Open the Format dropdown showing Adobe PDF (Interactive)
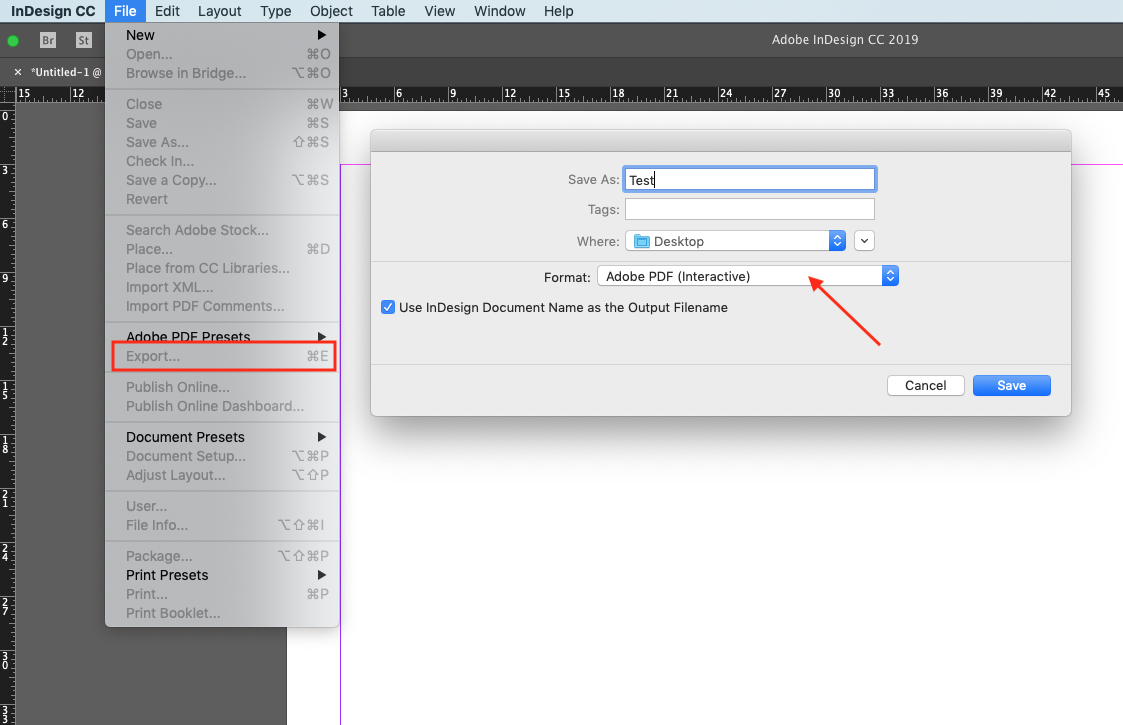The image size is (1123, 725). tap(747, 276)
